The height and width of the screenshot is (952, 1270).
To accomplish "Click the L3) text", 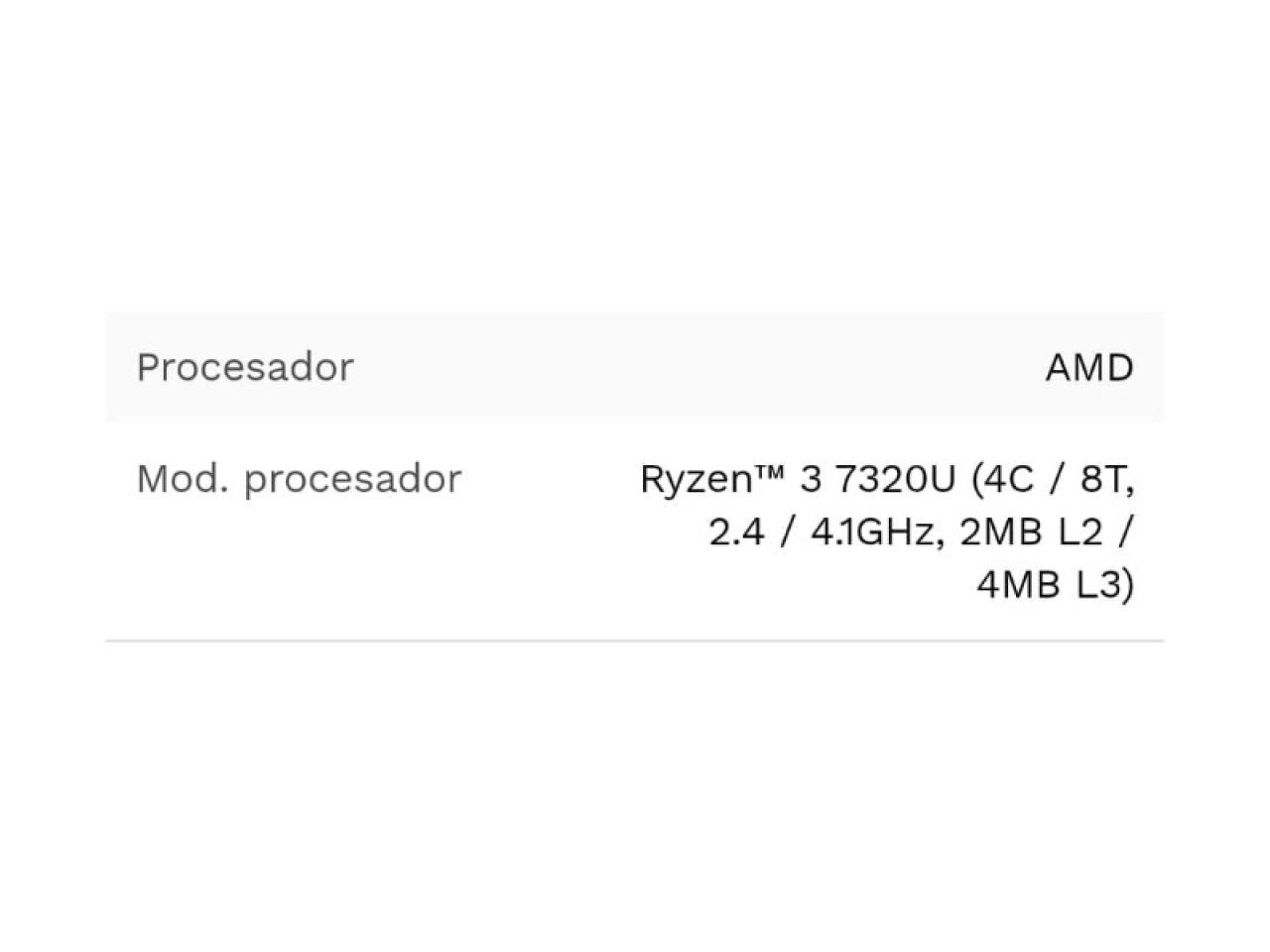I will pos(1105,586).
